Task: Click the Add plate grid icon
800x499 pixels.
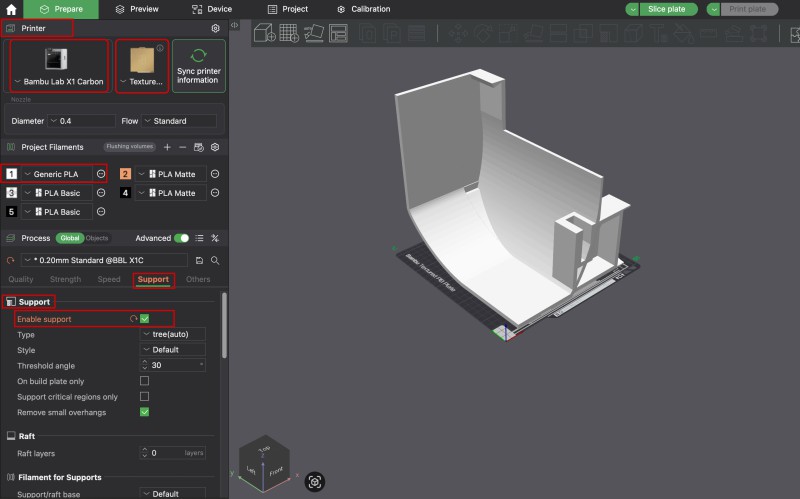Action: (x=289, y=33)
